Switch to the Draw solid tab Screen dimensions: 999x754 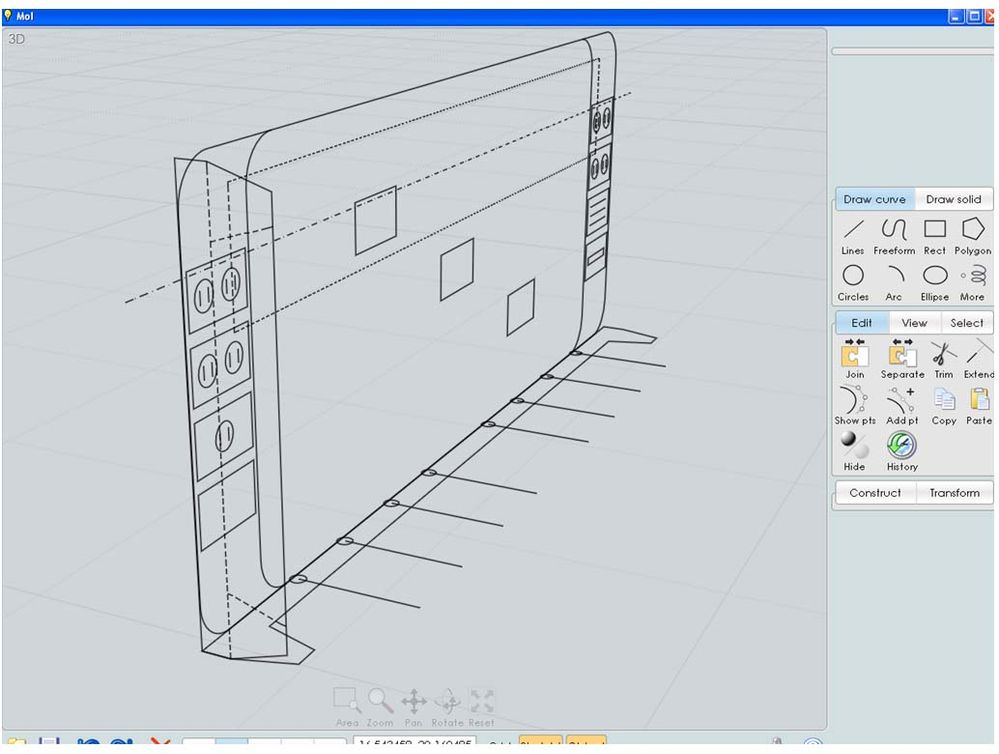[953, 199]
